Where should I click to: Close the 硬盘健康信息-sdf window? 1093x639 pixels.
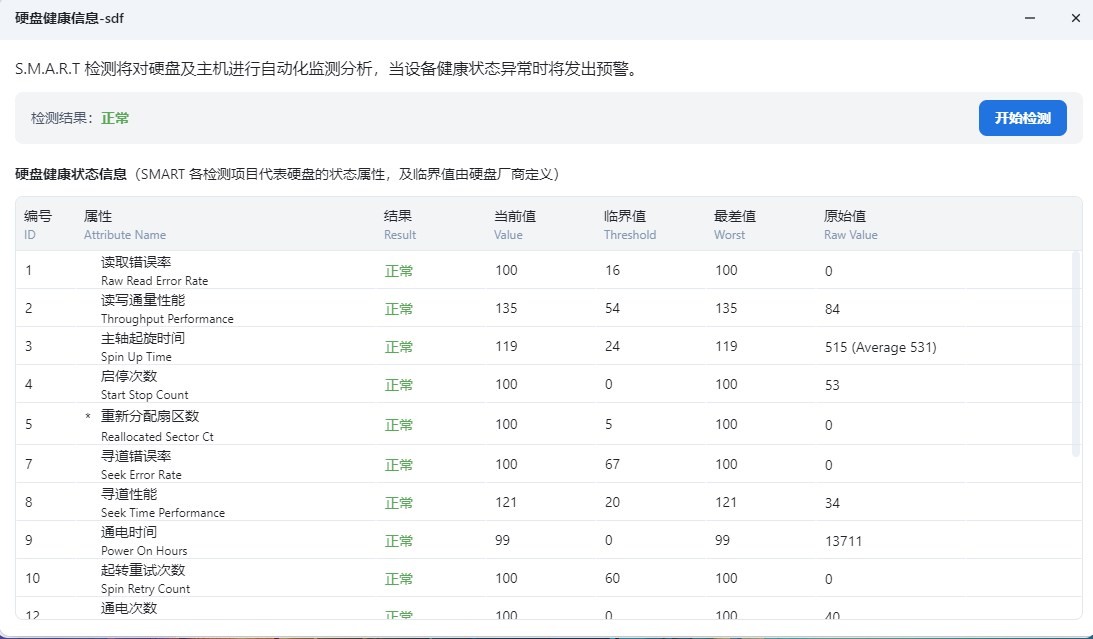point(1075,18)
